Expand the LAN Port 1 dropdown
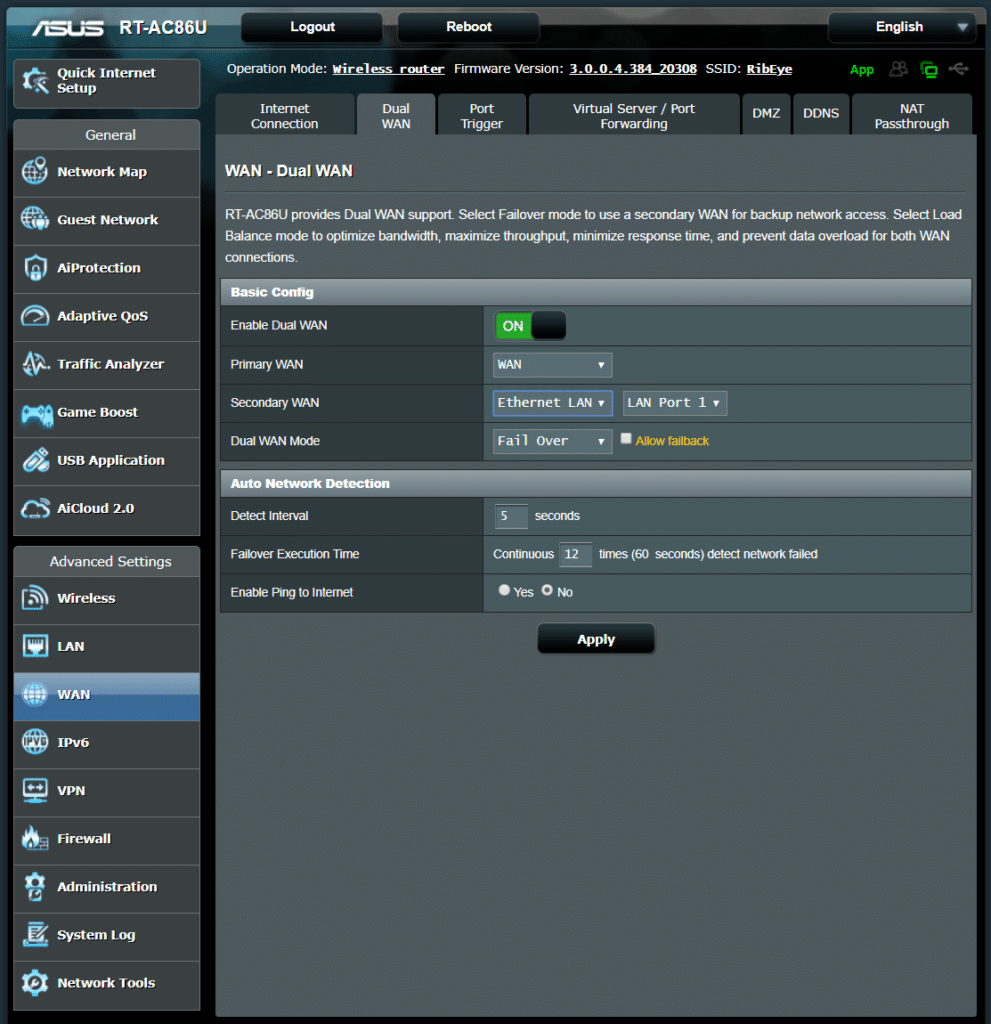The width and height of the screenshot is (991, 1024). coord(674,403)
